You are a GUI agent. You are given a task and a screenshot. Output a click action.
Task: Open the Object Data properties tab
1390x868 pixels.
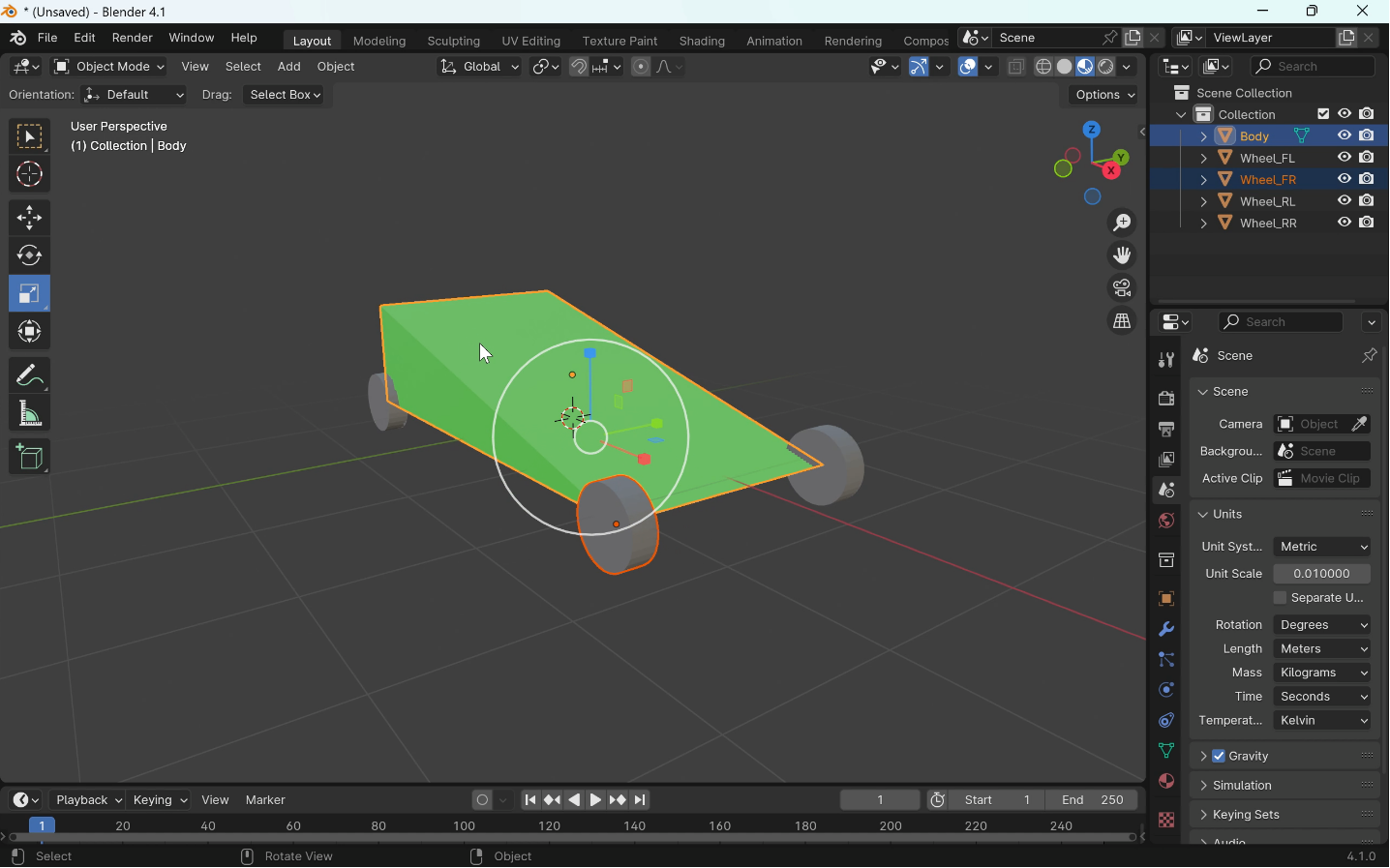1167,752
